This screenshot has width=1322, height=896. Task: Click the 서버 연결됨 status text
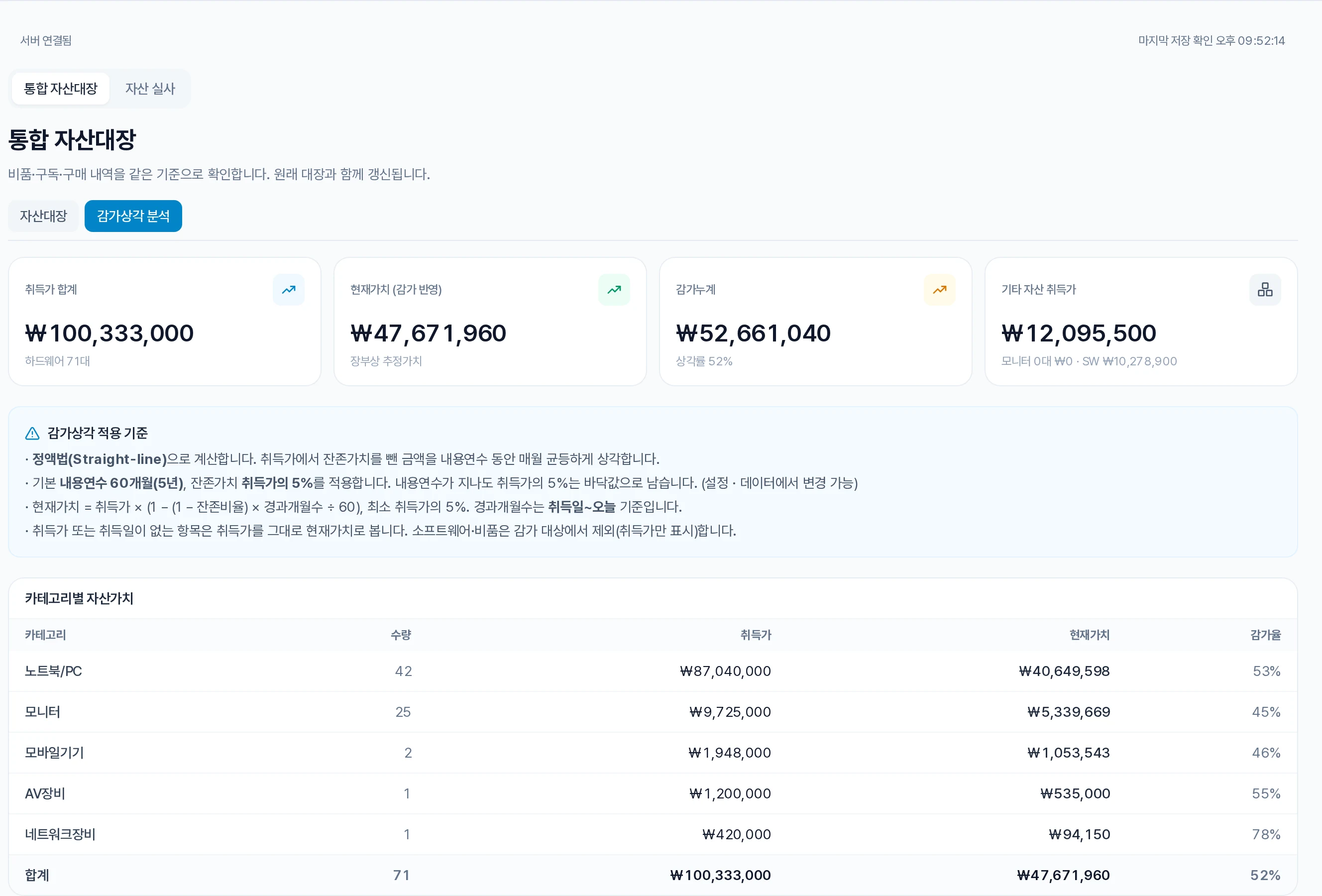coord(46,40)
